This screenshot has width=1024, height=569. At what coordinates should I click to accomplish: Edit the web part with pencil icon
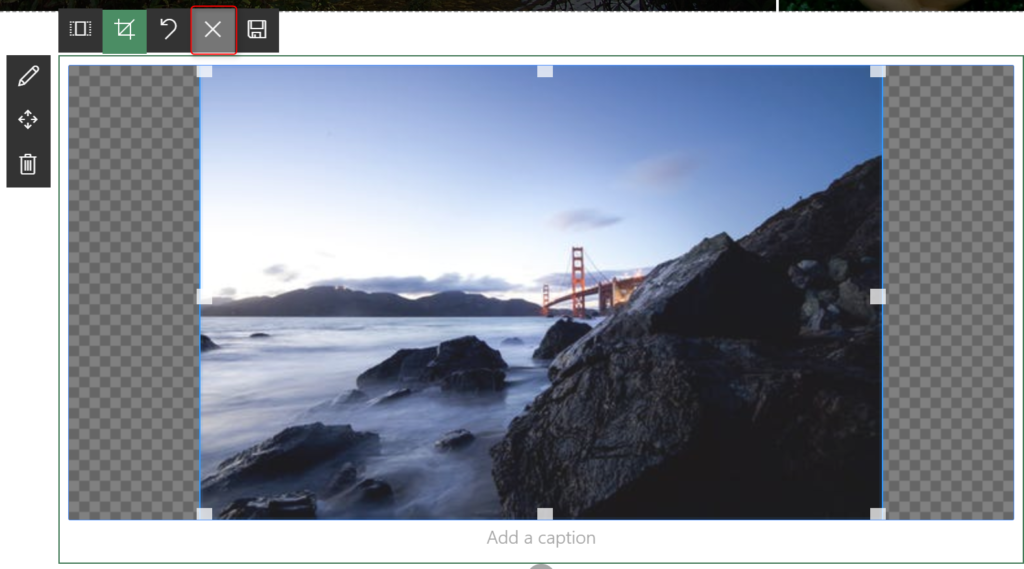28,76
